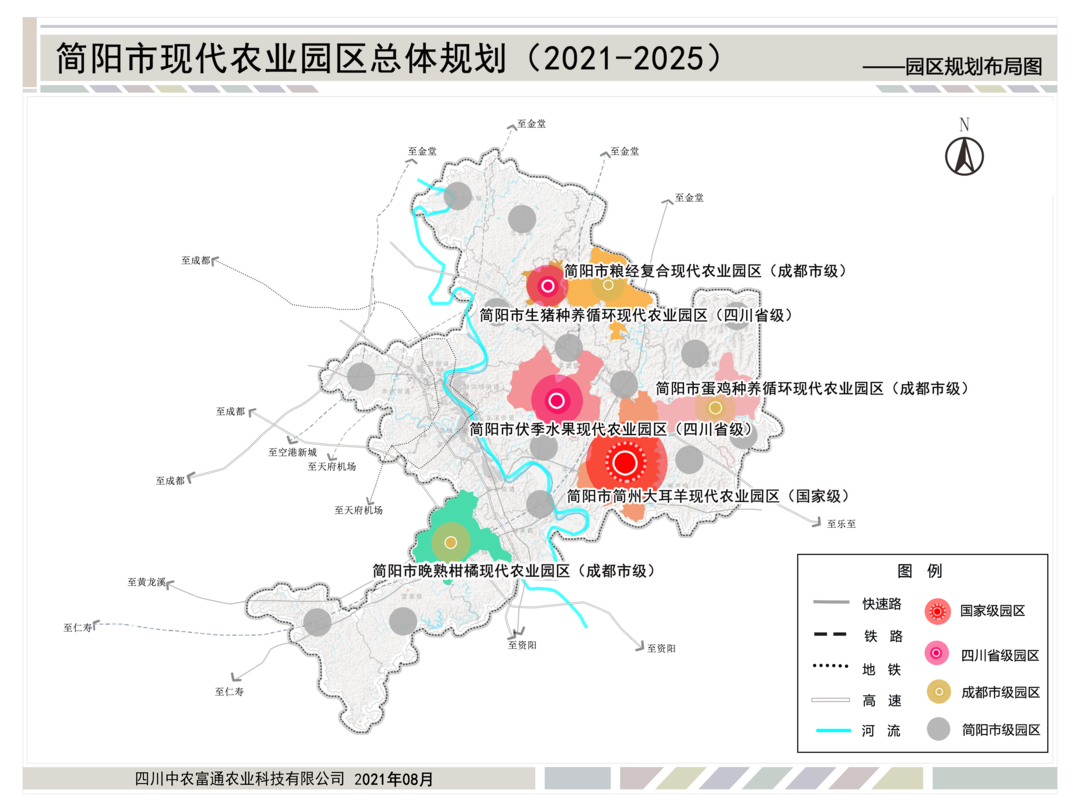
Task: Click the year range (2021-2025) in title
Action: click(x=624, y=58)
